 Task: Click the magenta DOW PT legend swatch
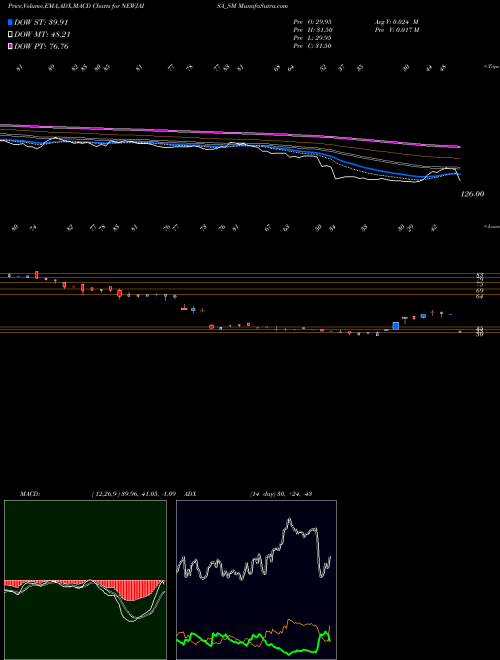click(x=10, y=46)
